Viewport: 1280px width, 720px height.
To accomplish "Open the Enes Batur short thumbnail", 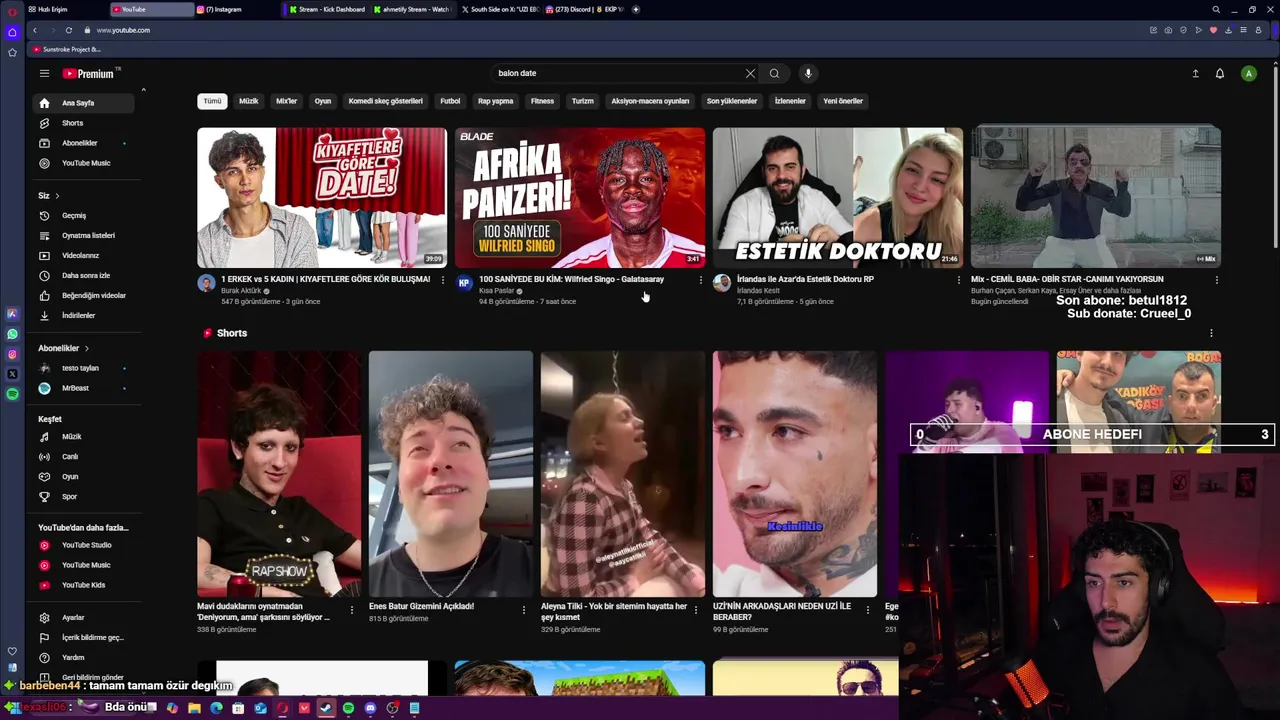I will 451,474.
